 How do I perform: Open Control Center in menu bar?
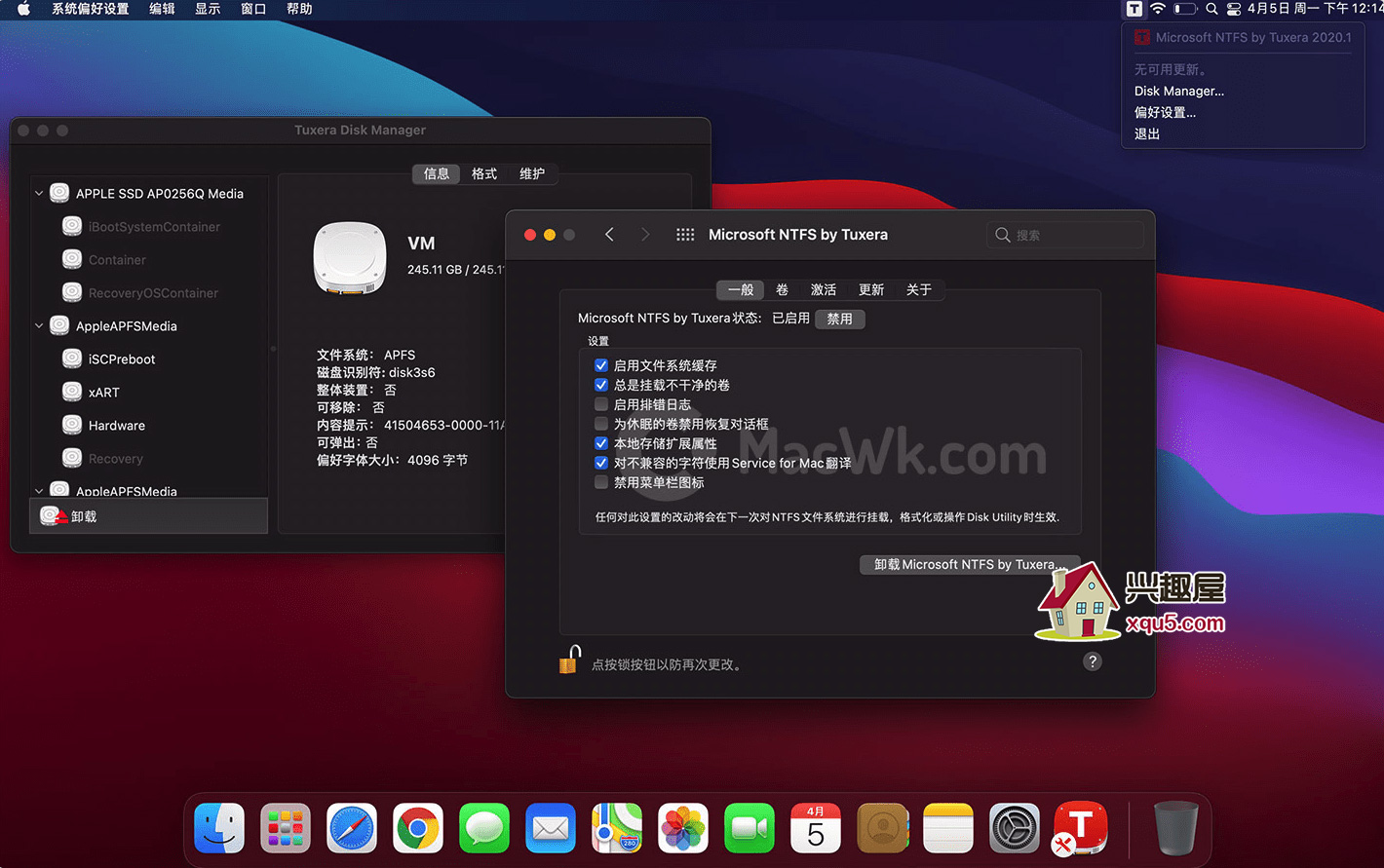pyautogui.click(x=1234, y=9)
